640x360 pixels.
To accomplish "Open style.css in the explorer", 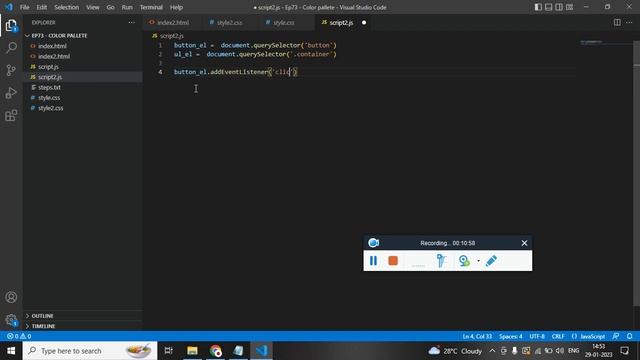I will [49, 98].
